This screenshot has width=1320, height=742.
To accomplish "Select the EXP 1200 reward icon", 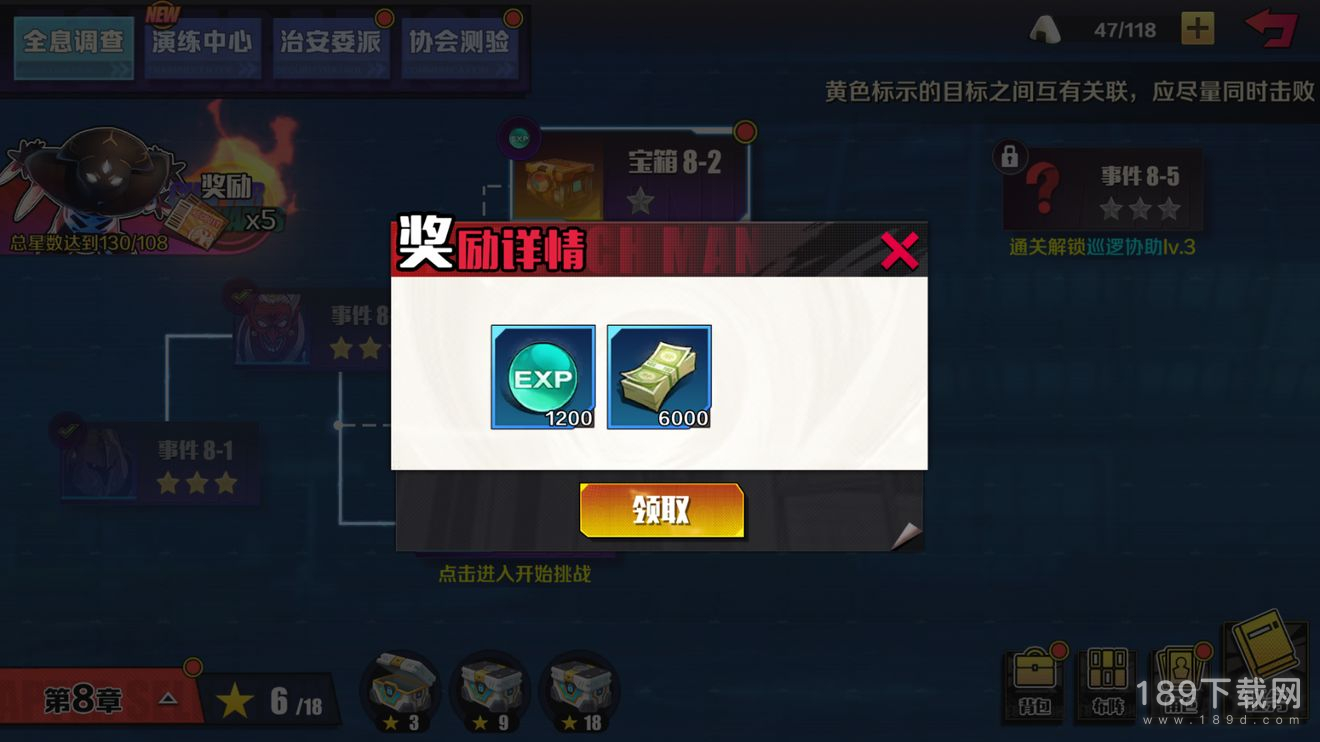I will tap(543, 377).
